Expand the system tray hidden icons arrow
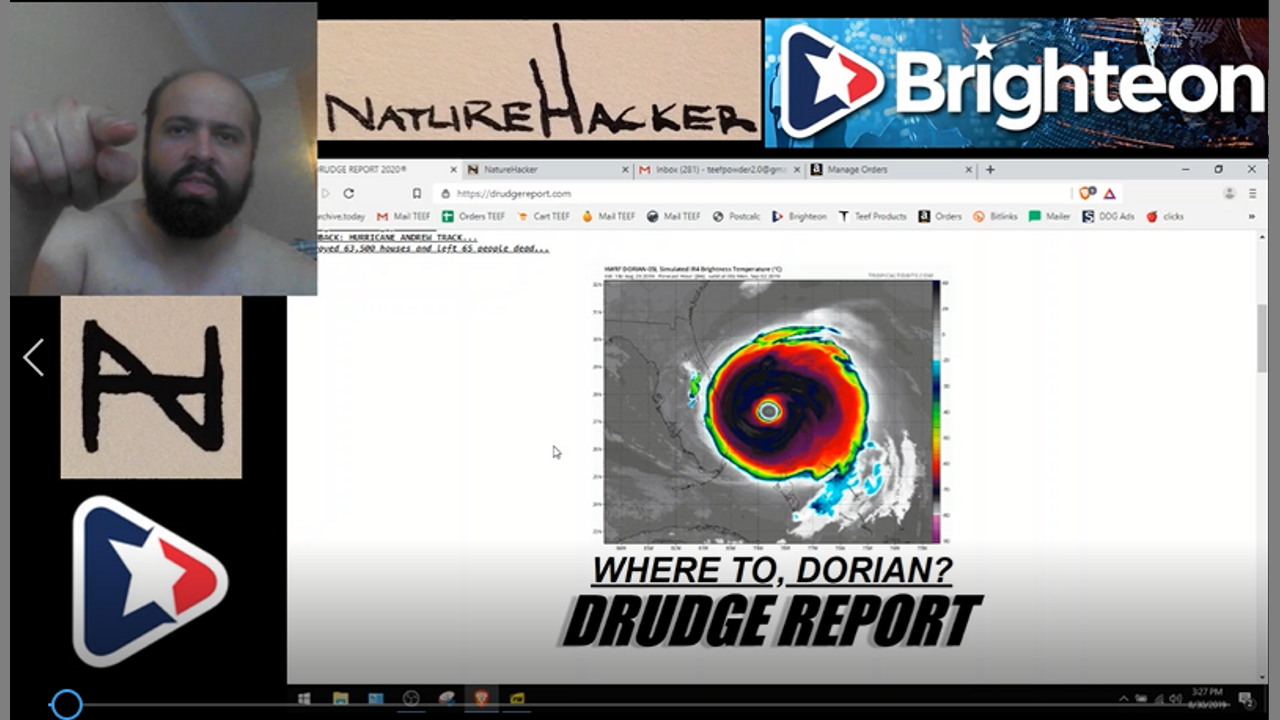This screenshot has width=1280, height=720. (1123, 698)
